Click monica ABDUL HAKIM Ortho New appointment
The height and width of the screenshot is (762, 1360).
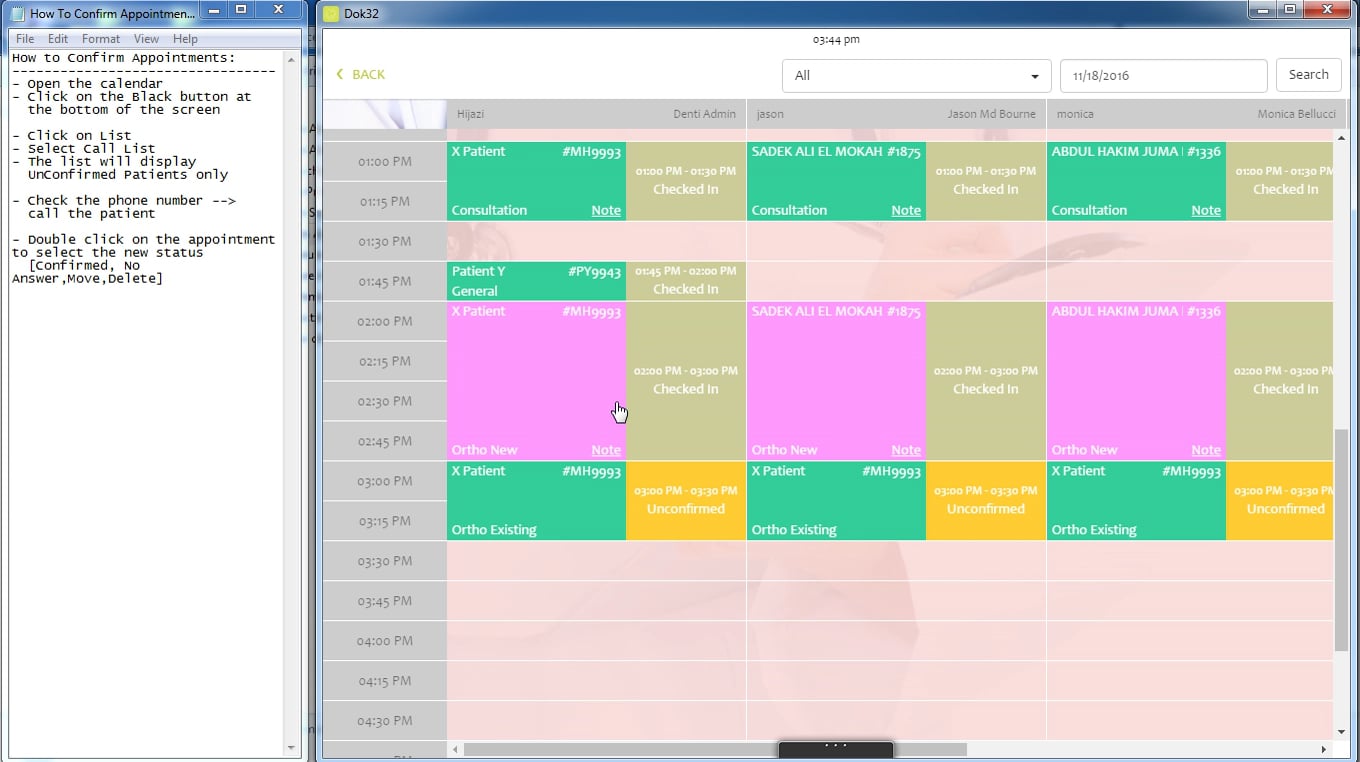tap(1136, 381)
